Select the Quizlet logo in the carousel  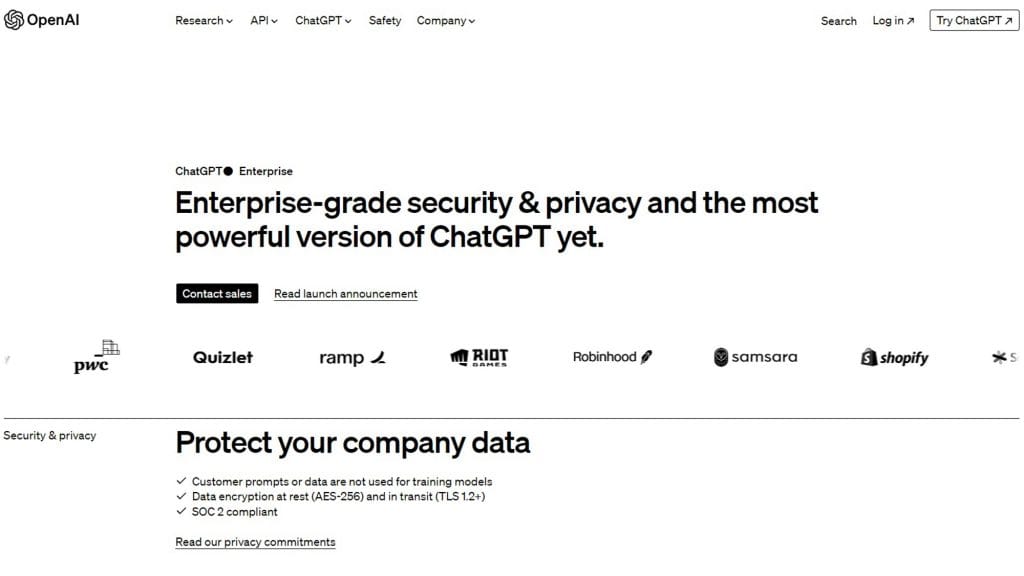tap(223, 357)
